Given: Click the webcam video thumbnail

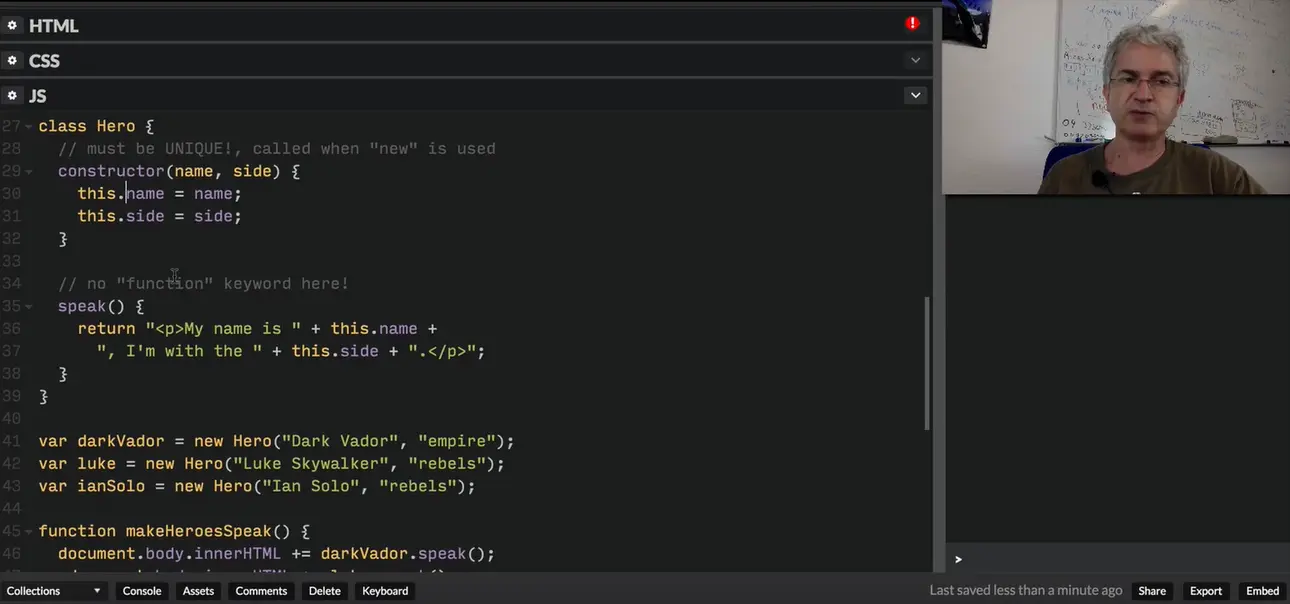Looking at the screenshot, I should point(1116,97).
